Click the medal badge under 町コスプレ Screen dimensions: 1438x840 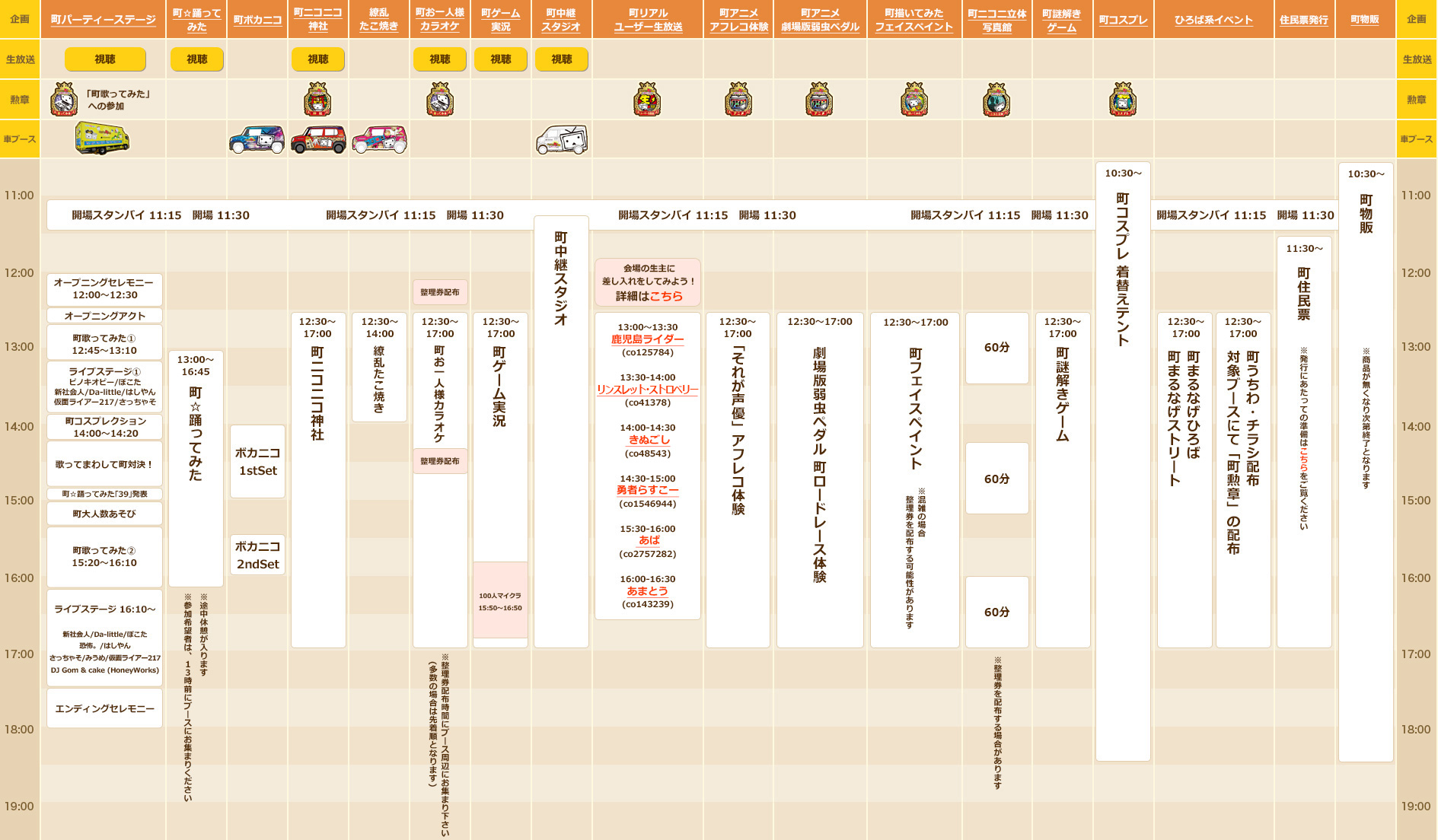coord(1123,100)
